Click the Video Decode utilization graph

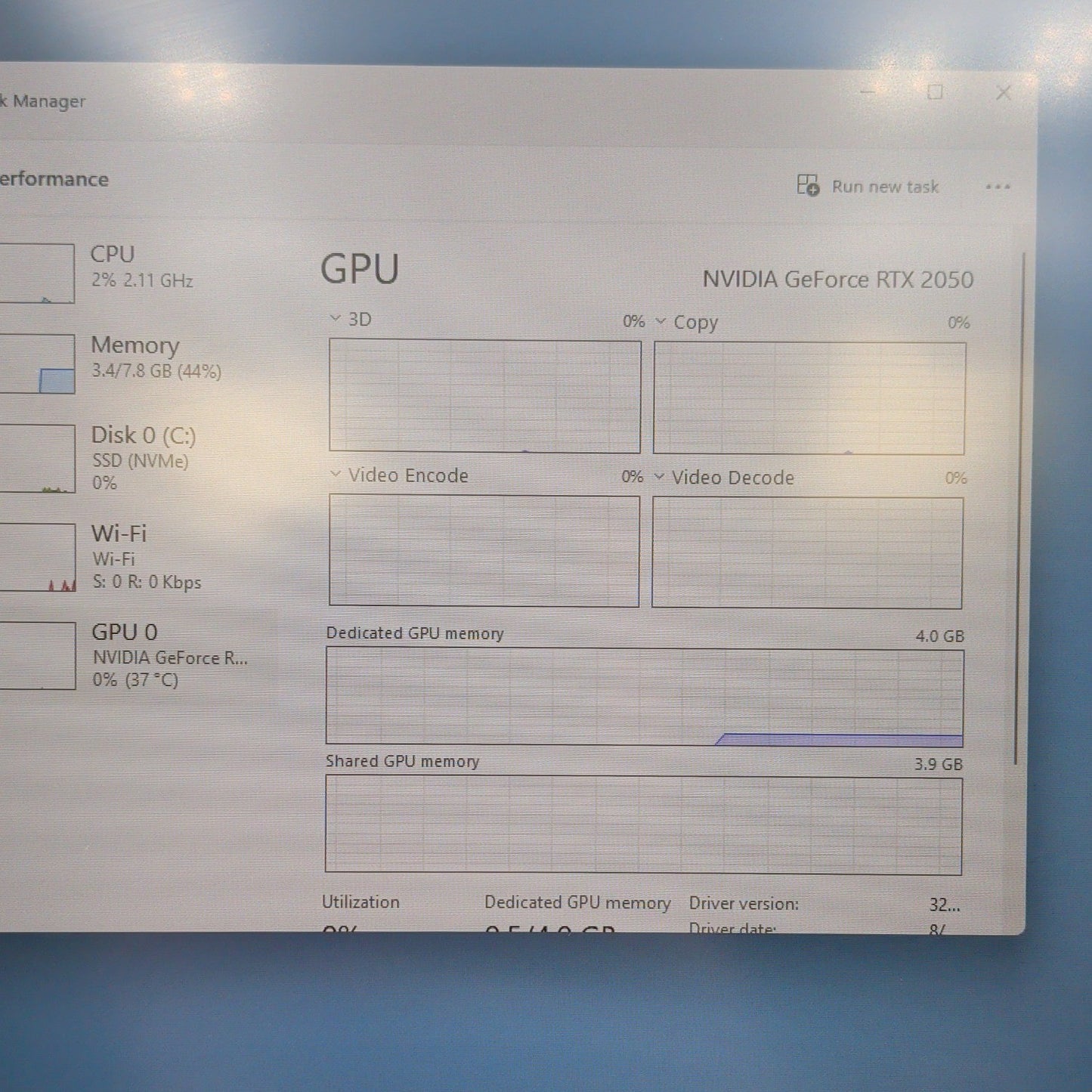tap(807, 552)
